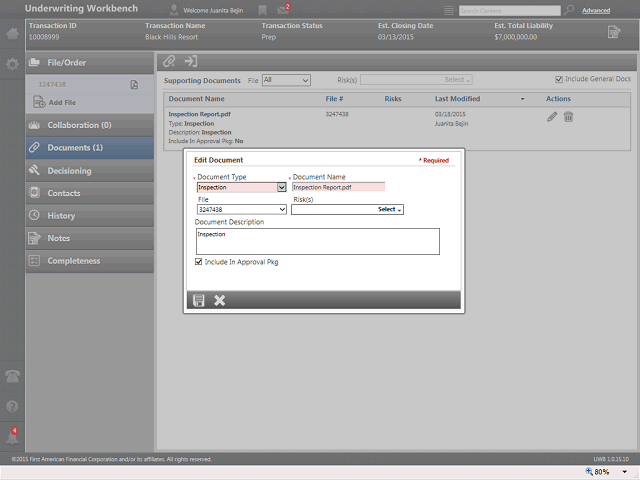Click the closing date 03/13/2015
Image resolution: width=640 pixels, height=480 pixels.
(396, 37)
